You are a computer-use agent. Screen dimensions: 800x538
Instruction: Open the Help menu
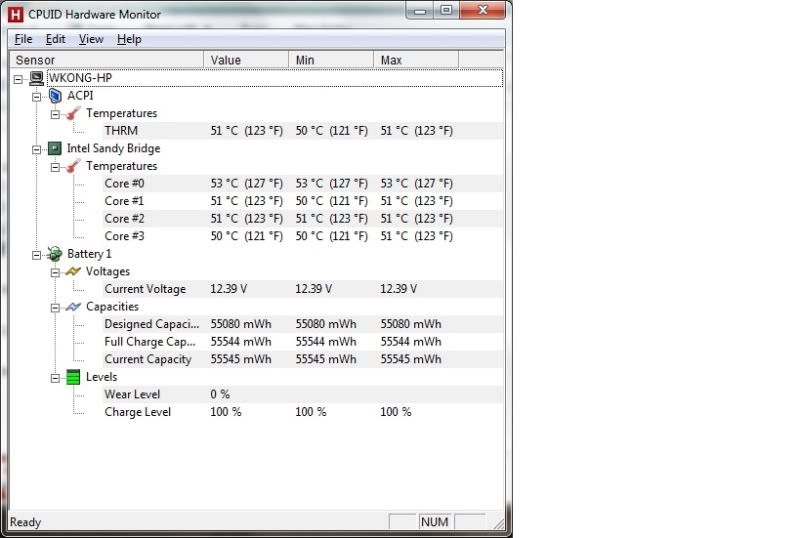click(x=129, y=39)
